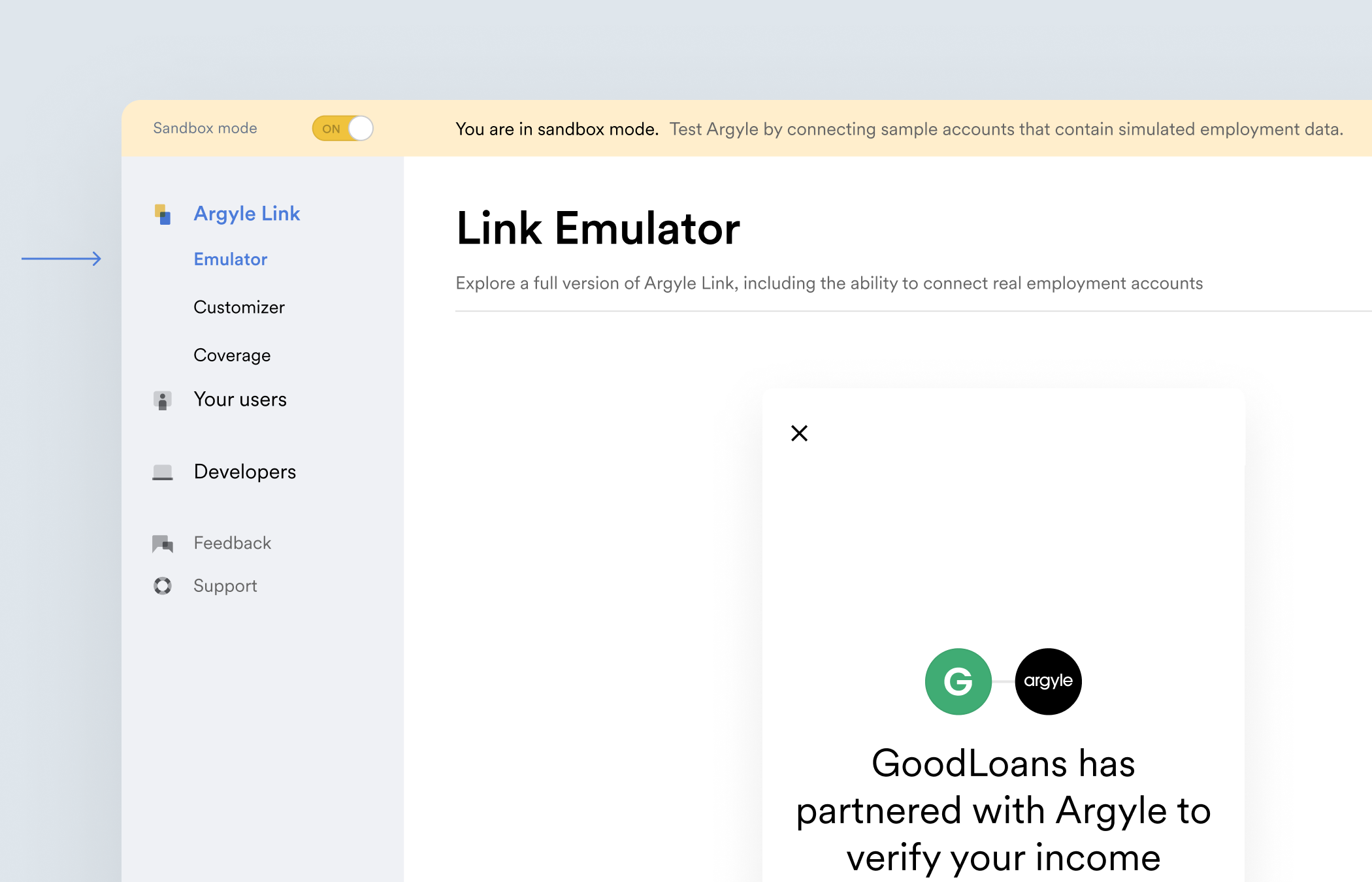This screenshot has height=882, width=1372.
Task: Turn off the Sandbox mode switch
Action: pyautogui.click(x=342, y=129)
